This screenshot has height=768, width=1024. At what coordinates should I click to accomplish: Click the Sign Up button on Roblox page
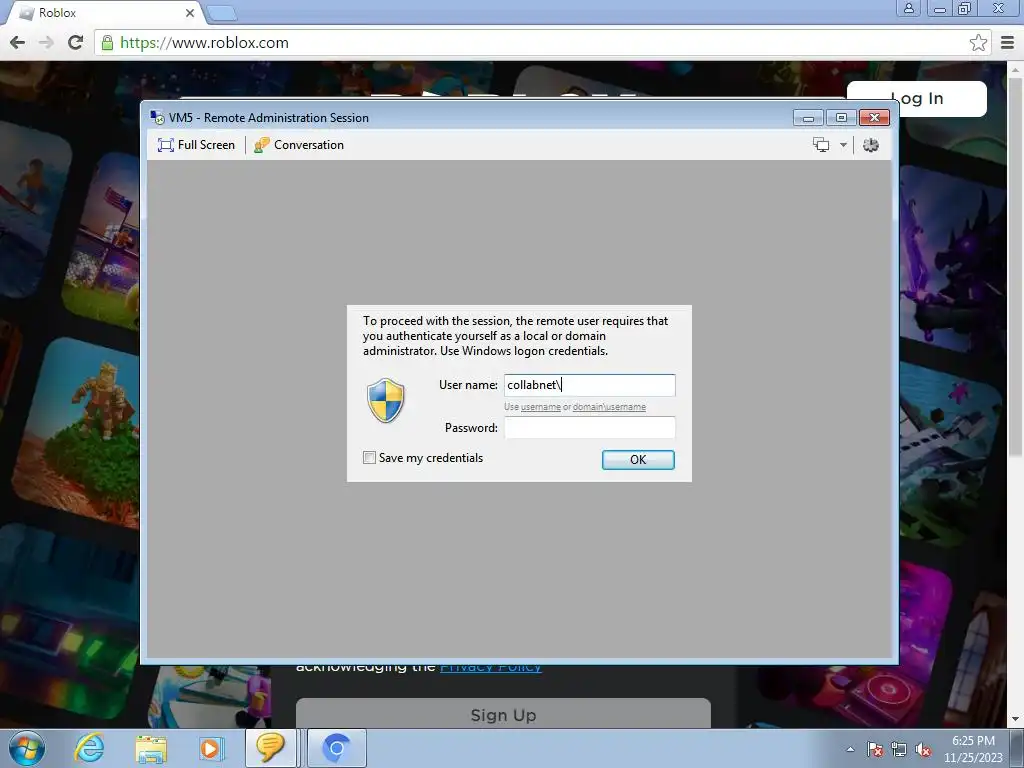tap(504, 715)
